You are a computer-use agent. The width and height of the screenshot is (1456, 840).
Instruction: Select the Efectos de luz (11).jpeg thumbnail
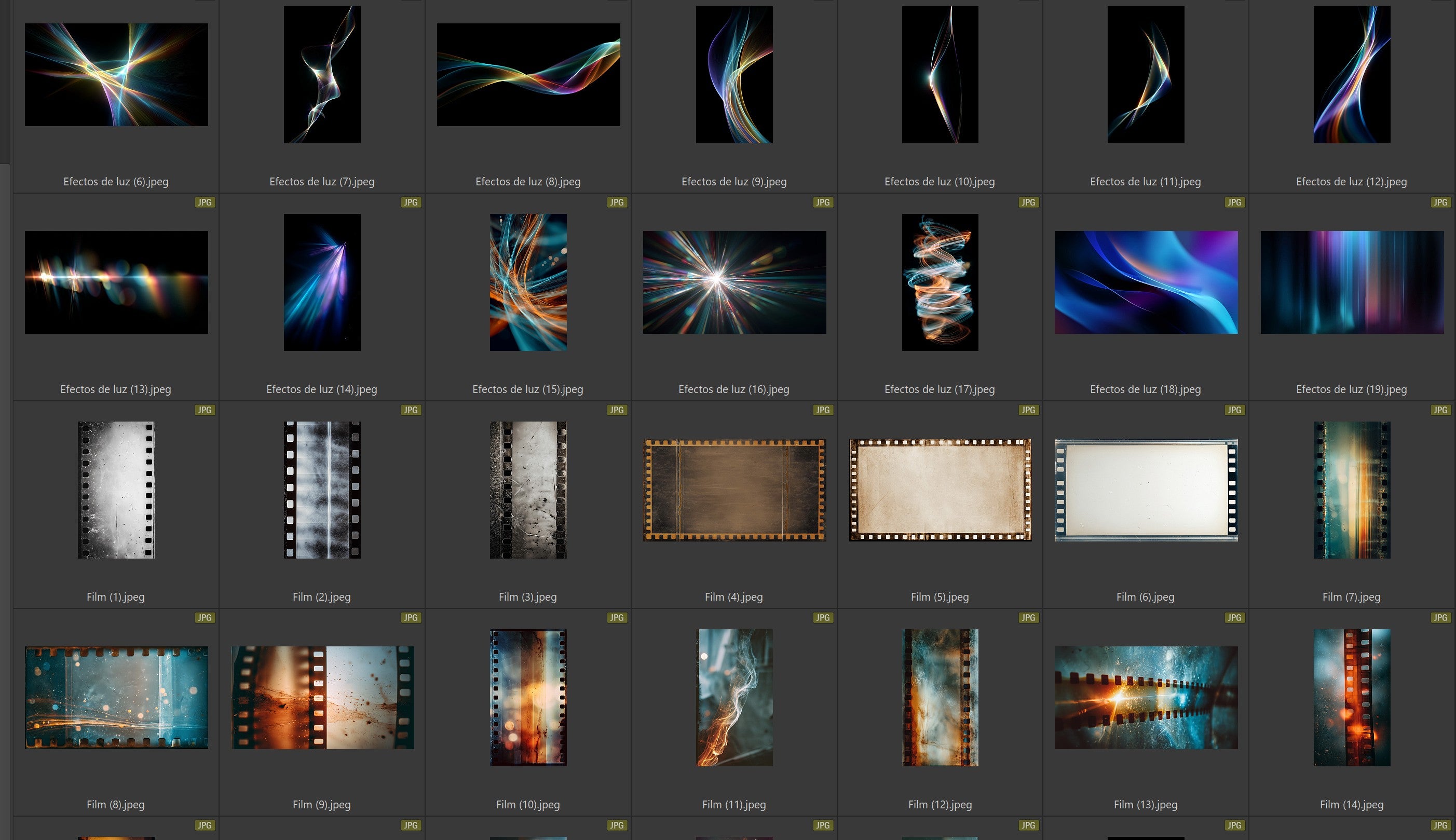pos(1146,74)
